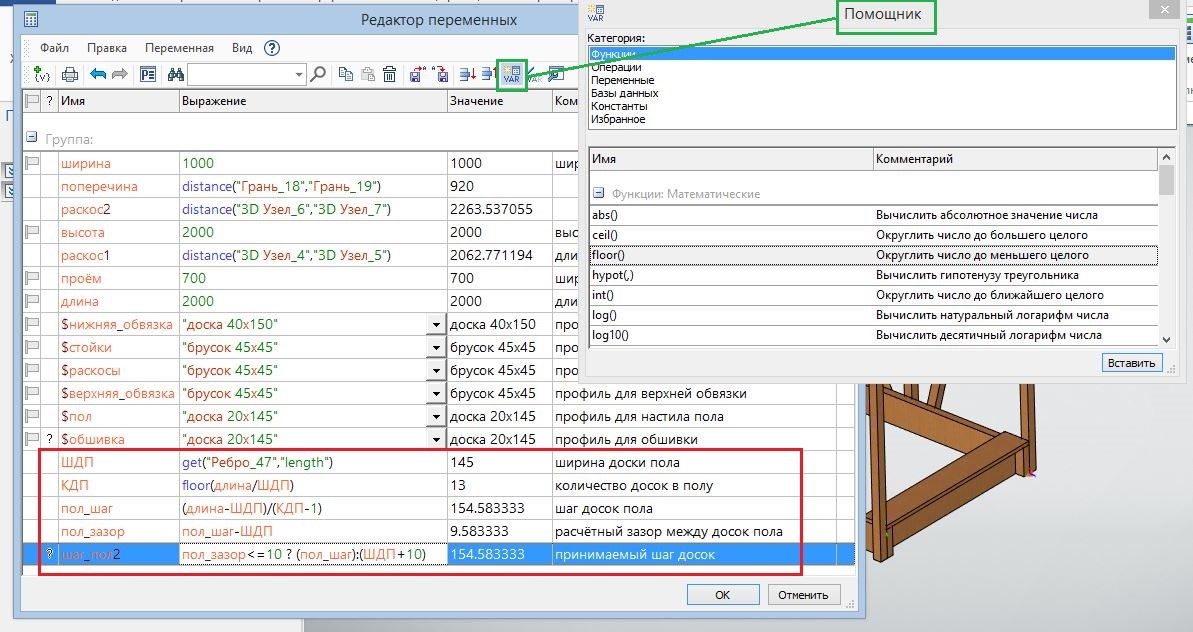
Task: Click the binoculars find icon
Action: [176, 75]
